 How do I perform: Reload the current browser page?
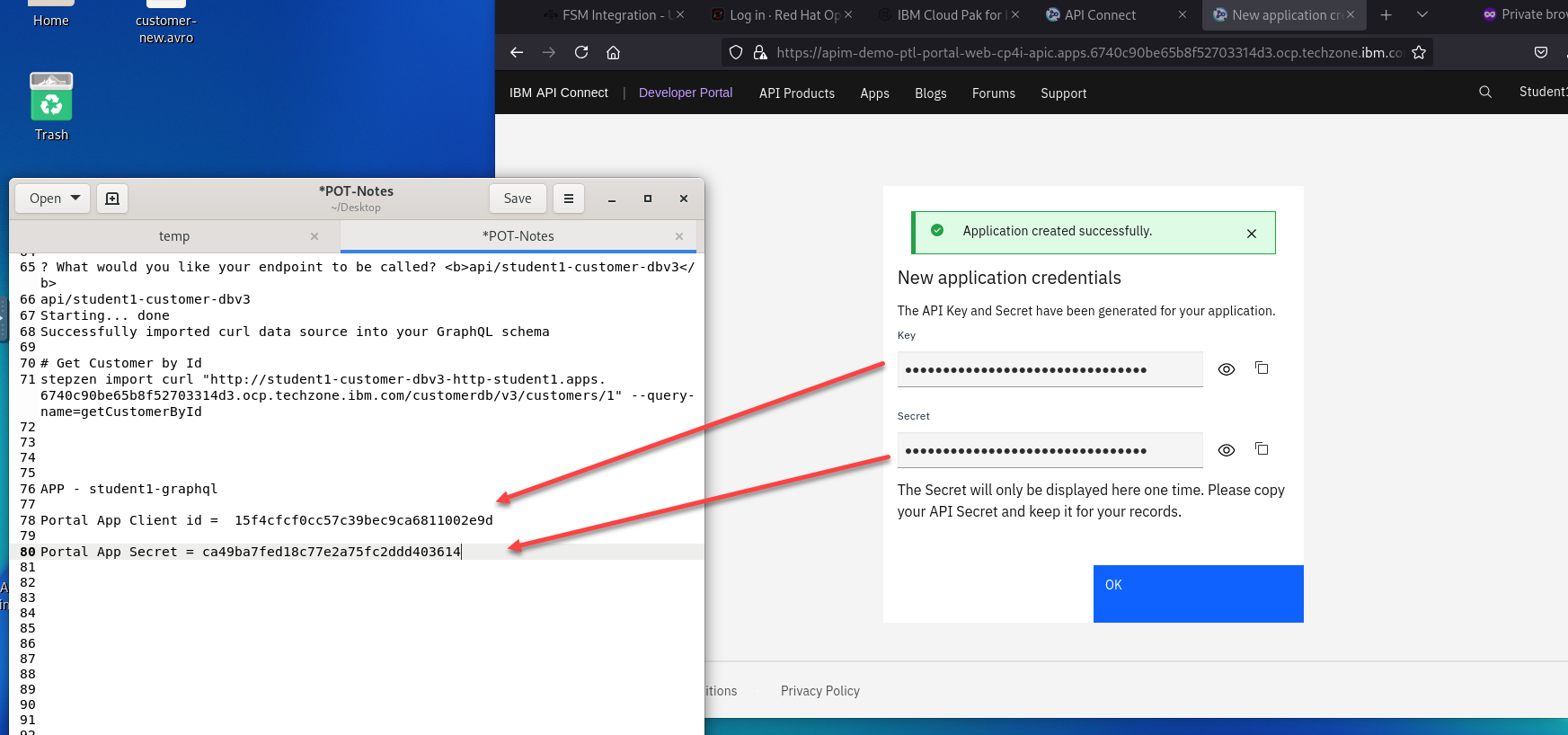click(581, 52)
